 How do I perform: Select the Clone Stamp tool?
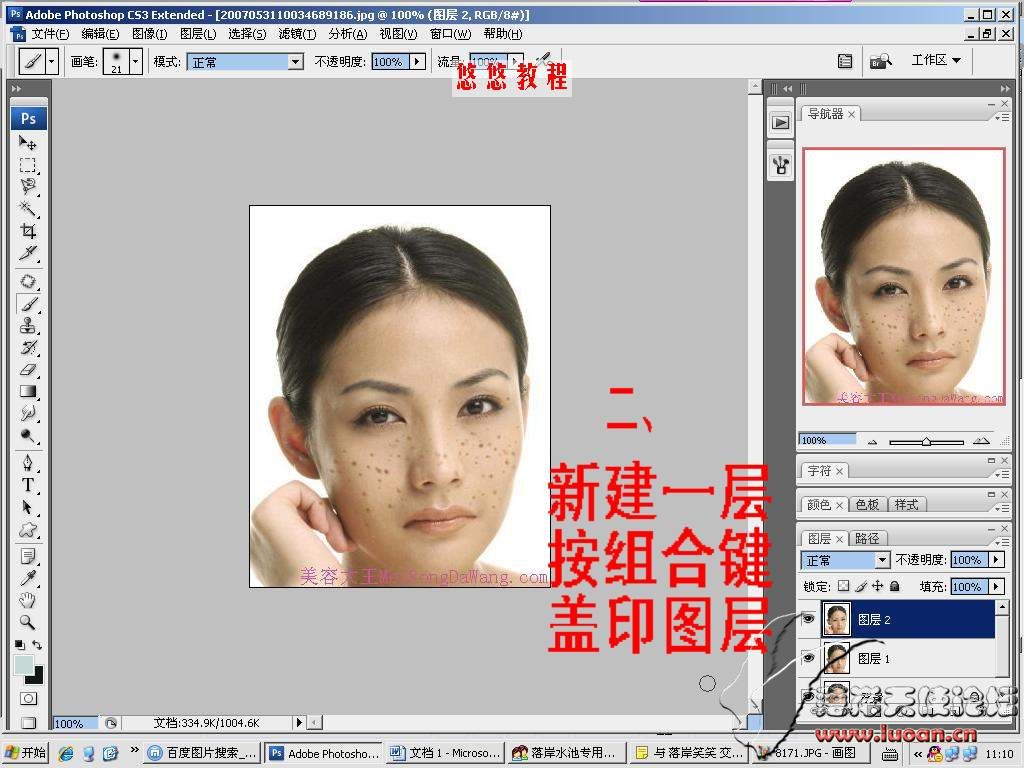(x=27, y=325)
